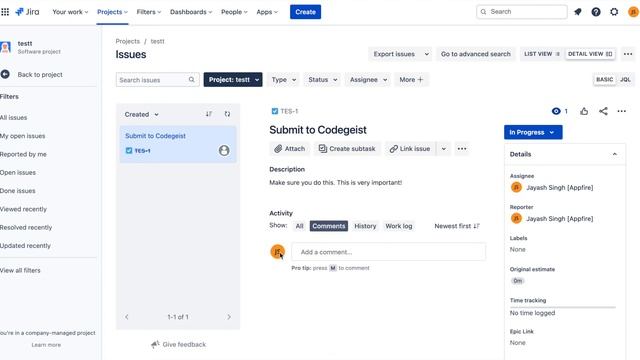Image resolution: width=640 pixels, height=360 pixels.
Task: Open Export issues dropdown
Action: point(400,54)
